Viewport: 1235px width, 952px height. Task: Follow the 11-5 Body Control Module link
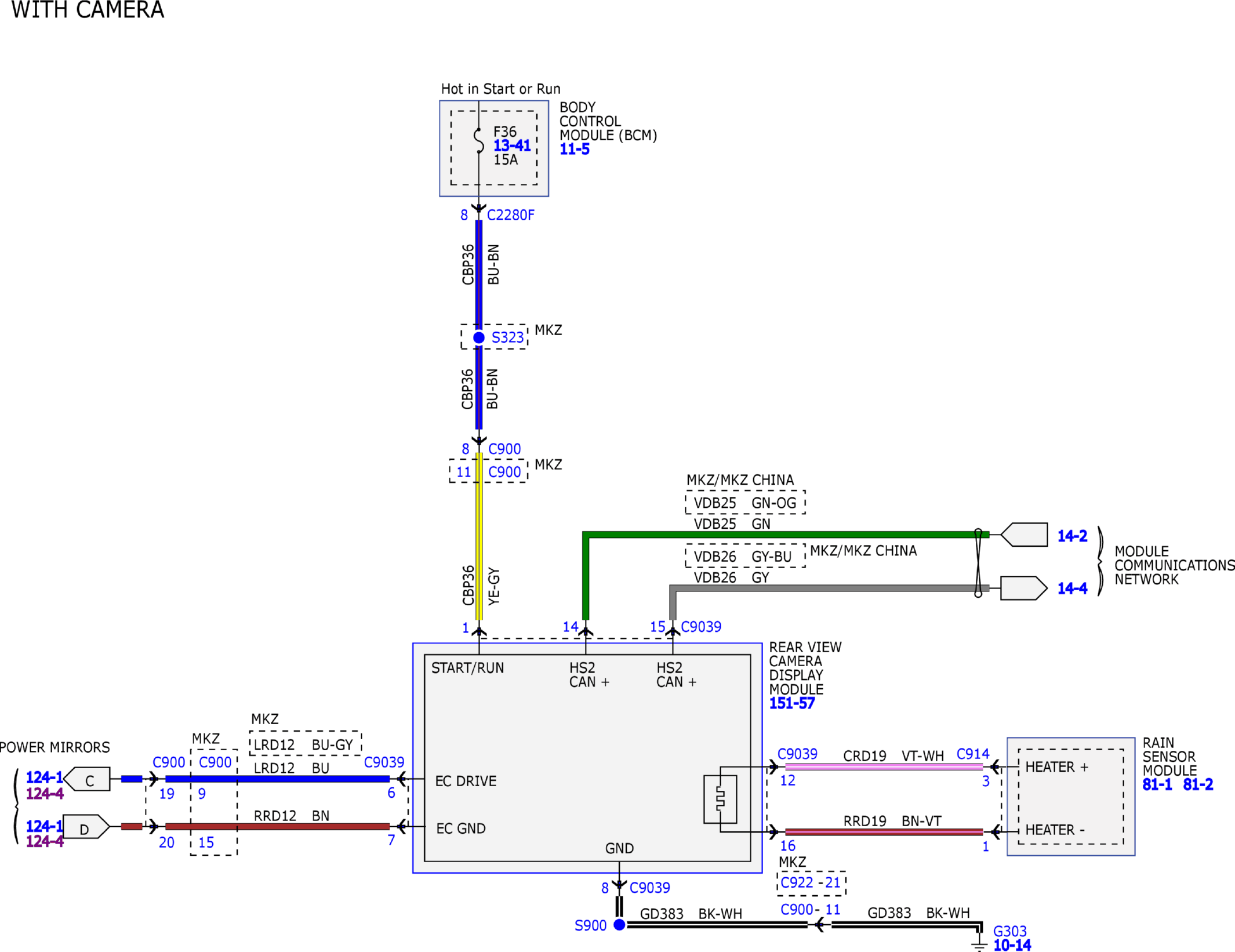tap(574, 149)
